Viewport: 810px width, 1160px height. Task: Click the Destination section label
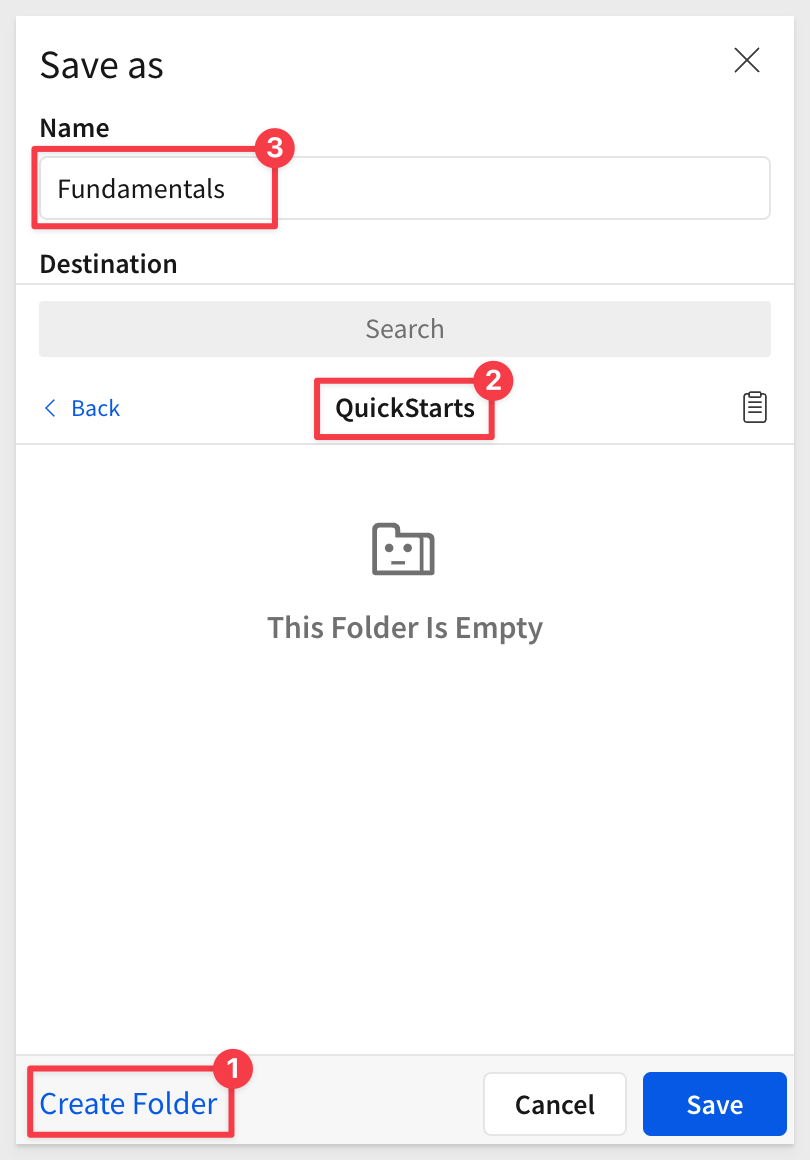click(108, 264)
